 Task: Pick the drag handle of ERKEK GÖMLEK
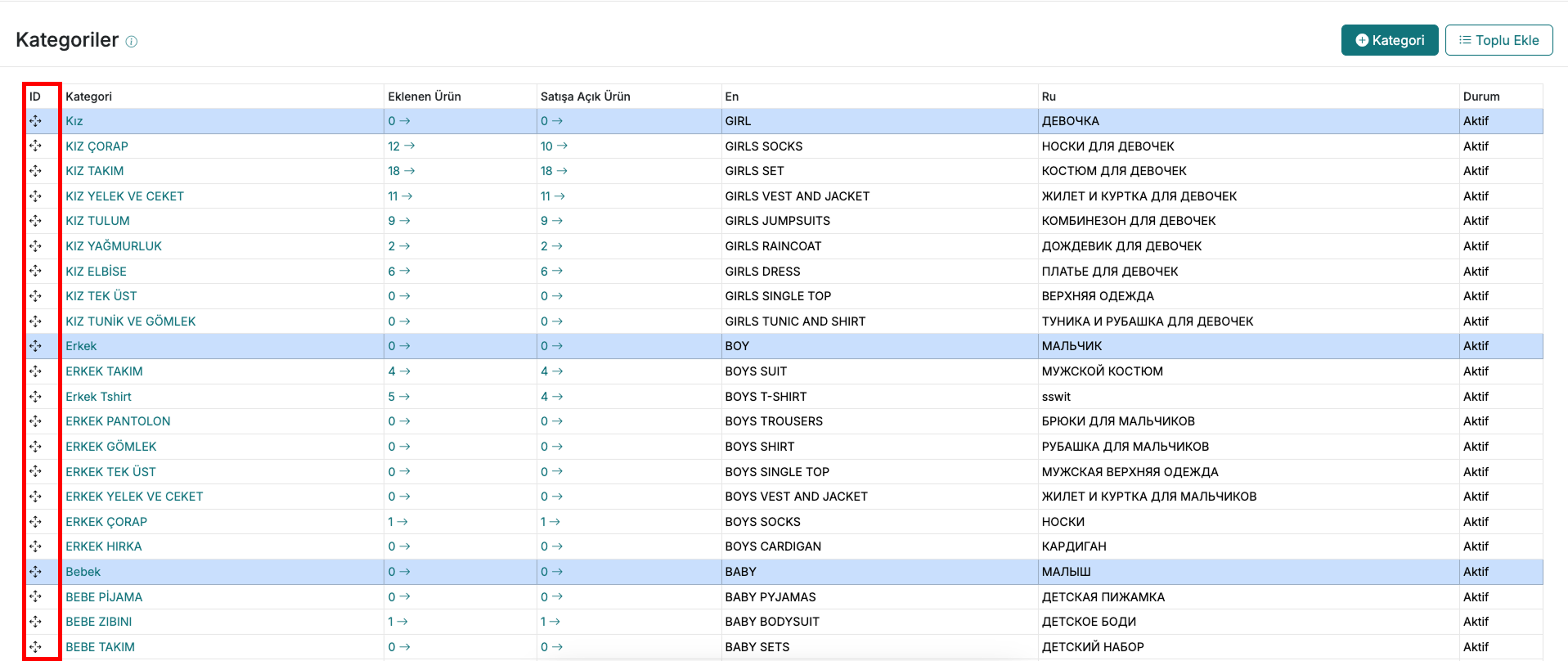coord(36,447)
